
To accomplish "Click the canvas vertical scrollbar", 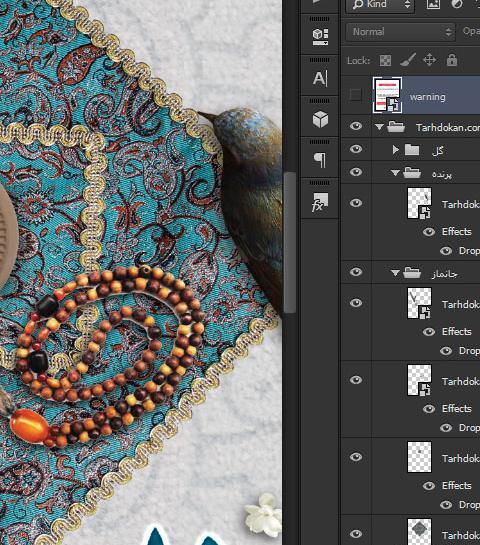I will tap(289, 242).
